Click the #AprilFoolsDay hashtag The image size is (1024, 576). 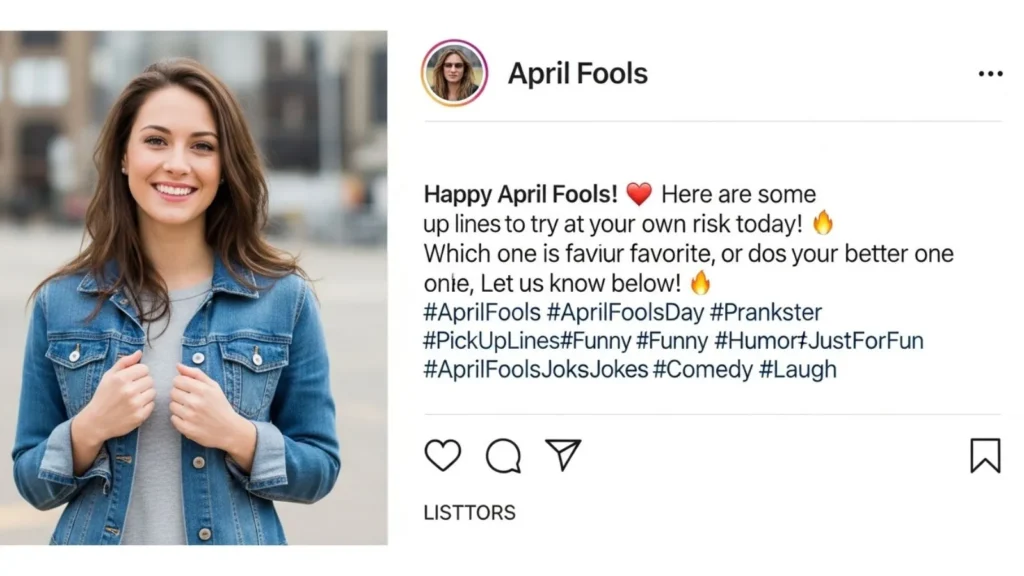622,312
